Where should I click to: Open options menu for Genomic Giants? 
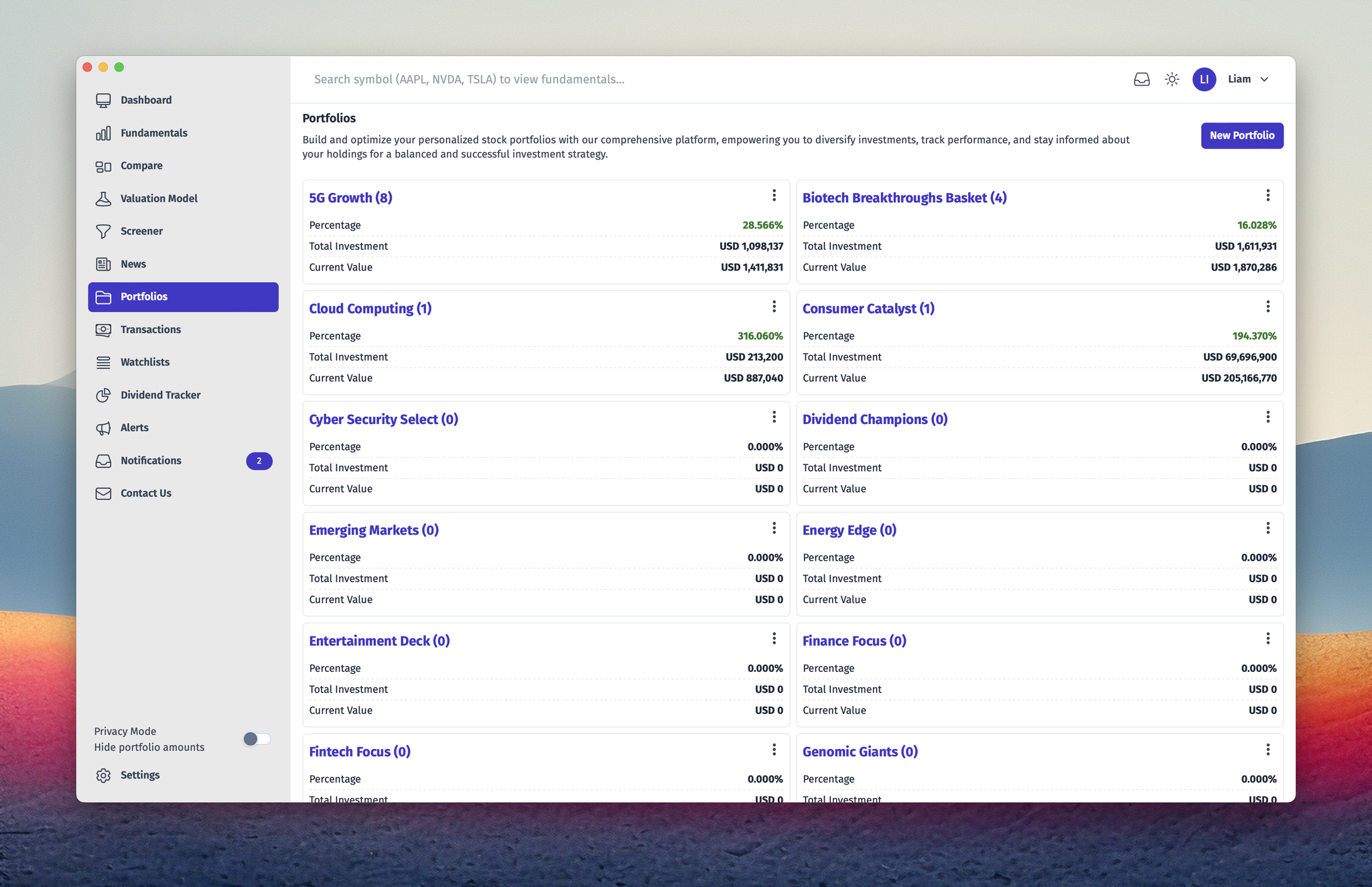(x=1267, y=750)
